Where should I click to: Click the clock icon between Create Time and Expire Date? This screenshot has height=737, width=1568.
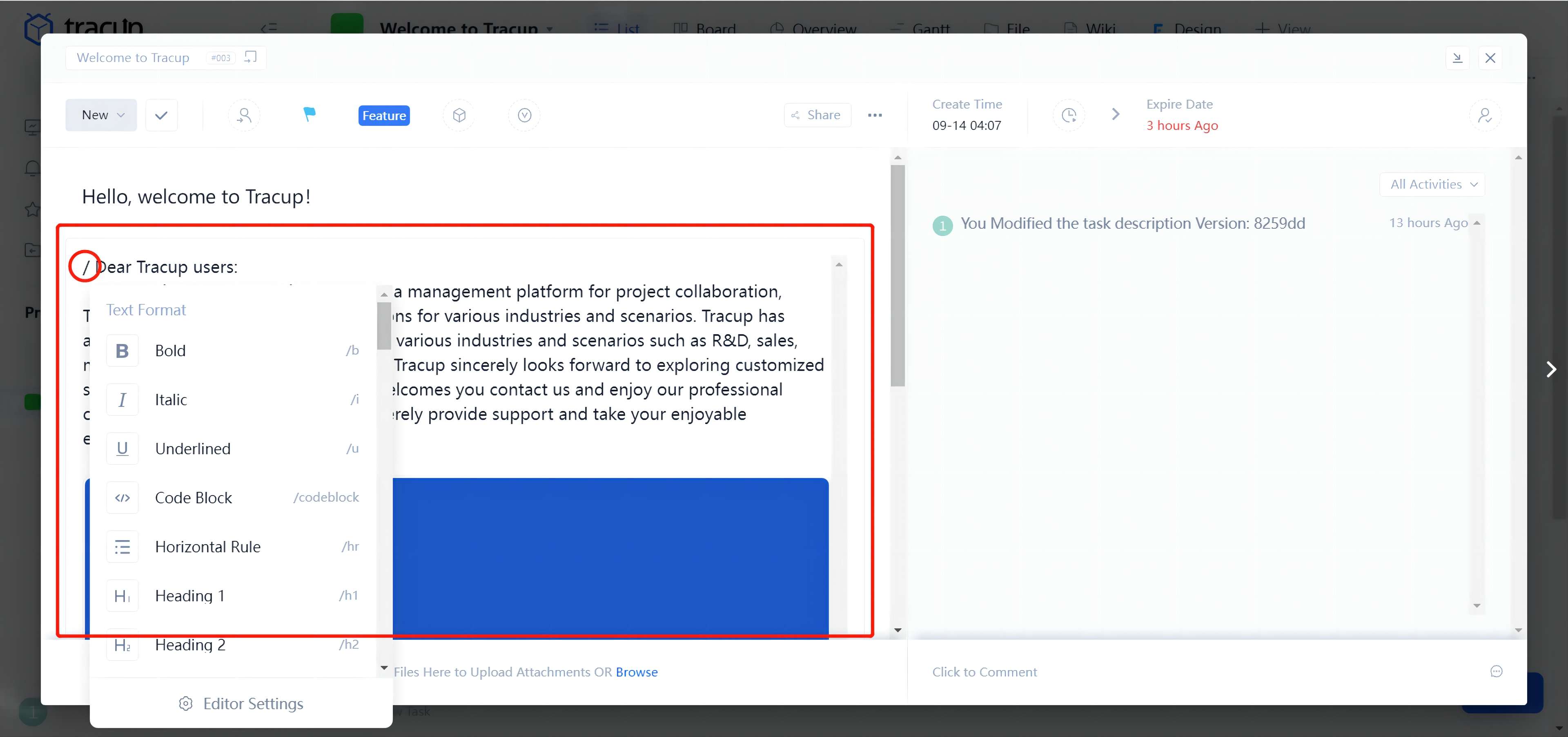tap(1069, 114)
